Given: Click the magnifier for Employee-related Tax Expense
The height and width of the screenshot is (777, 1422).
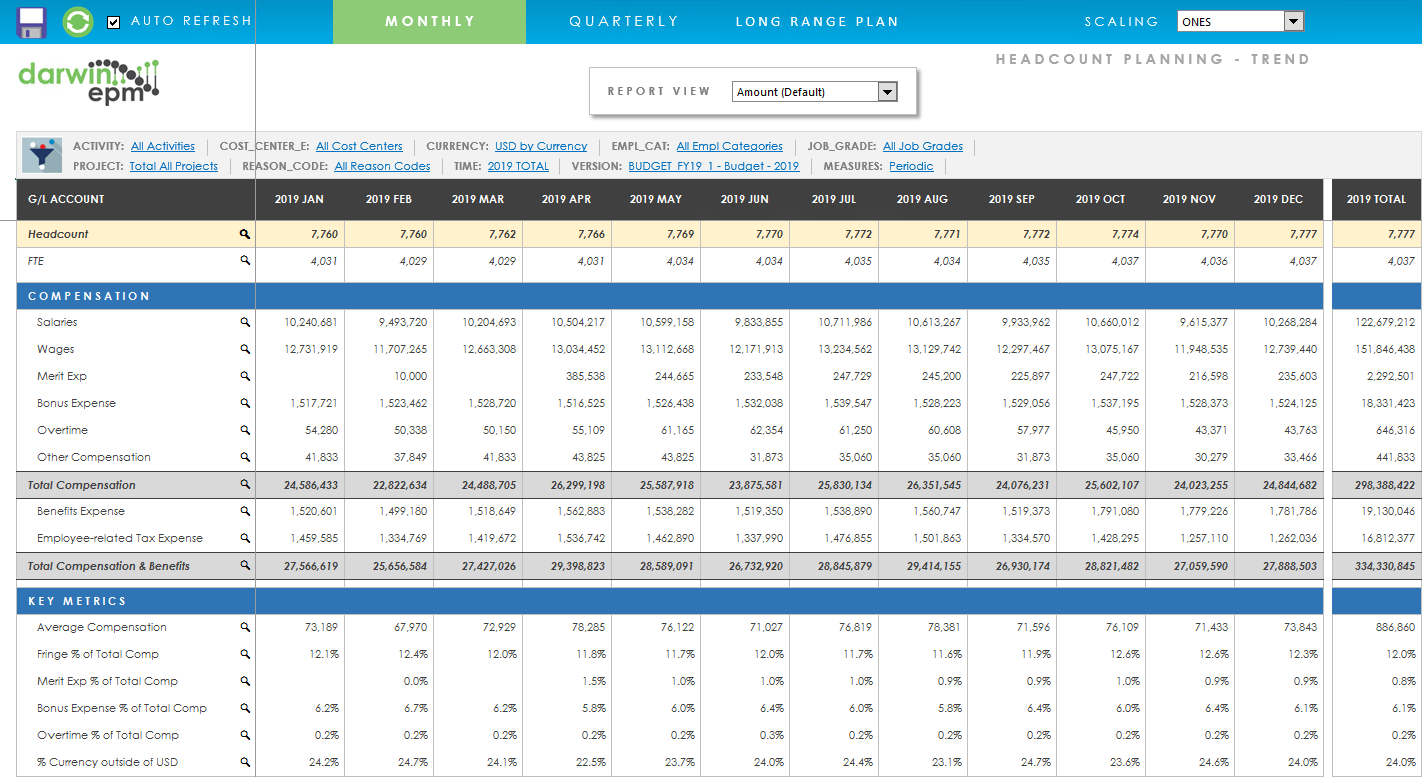Looking at the screenshot, I should click(244, 539).
